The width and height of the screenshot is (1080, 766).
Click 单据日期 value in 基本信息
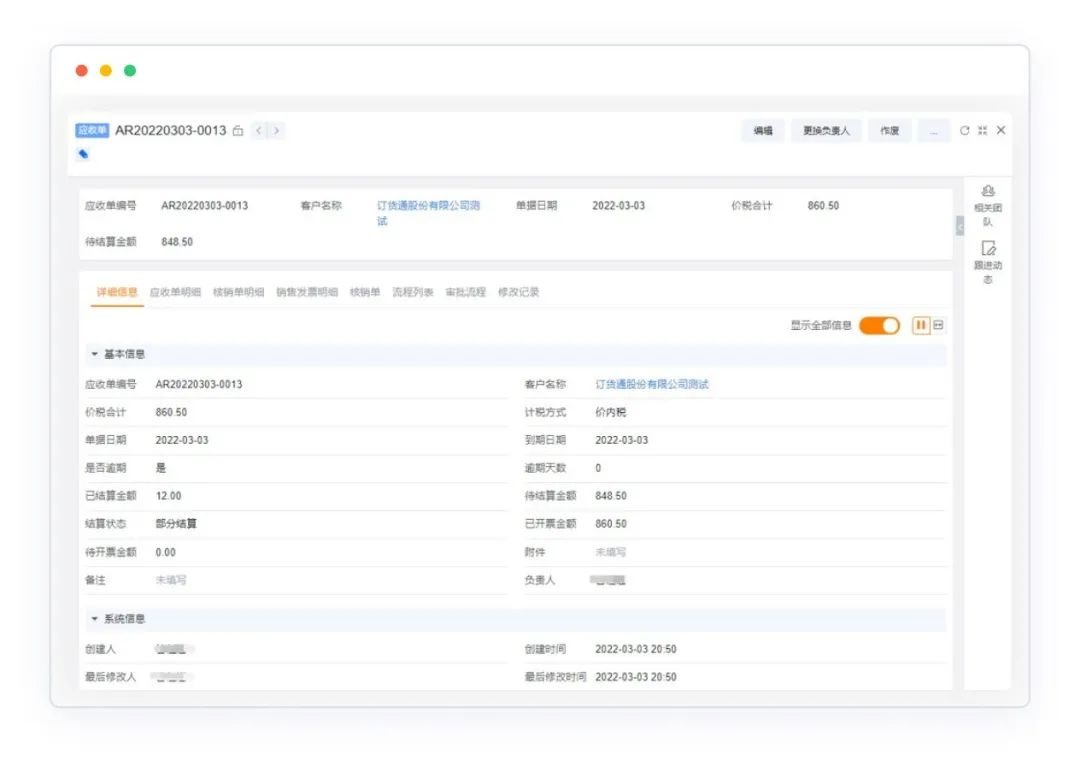coord(182,440)
